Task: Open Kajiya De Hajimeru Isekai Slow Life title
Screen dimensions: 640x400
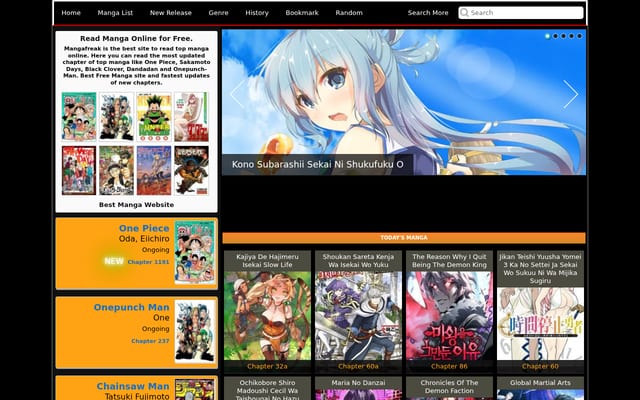Action: (x=267, y=261)
